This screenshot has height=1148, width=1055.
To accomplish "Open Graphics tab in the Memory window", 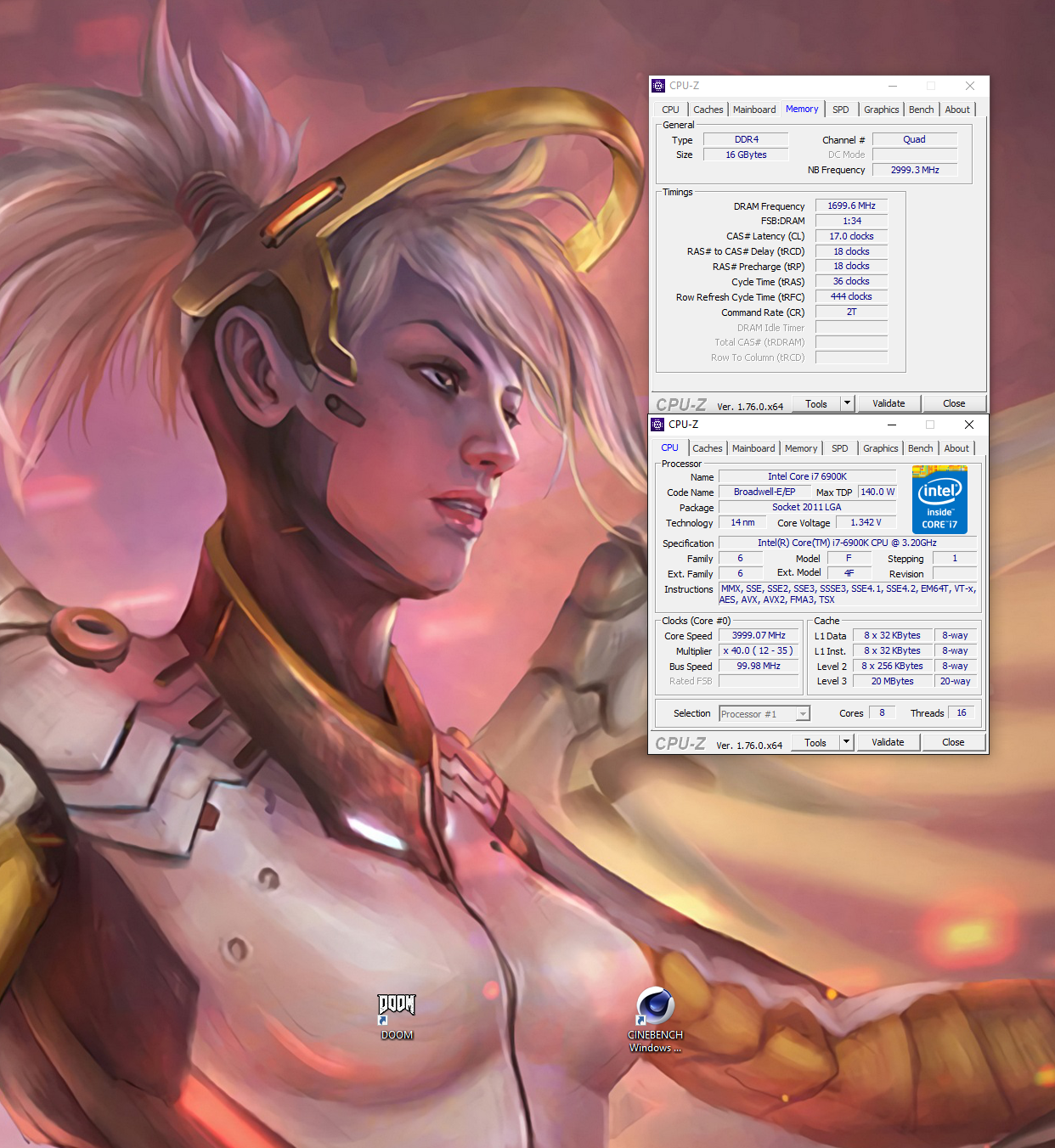I will 882,110.
